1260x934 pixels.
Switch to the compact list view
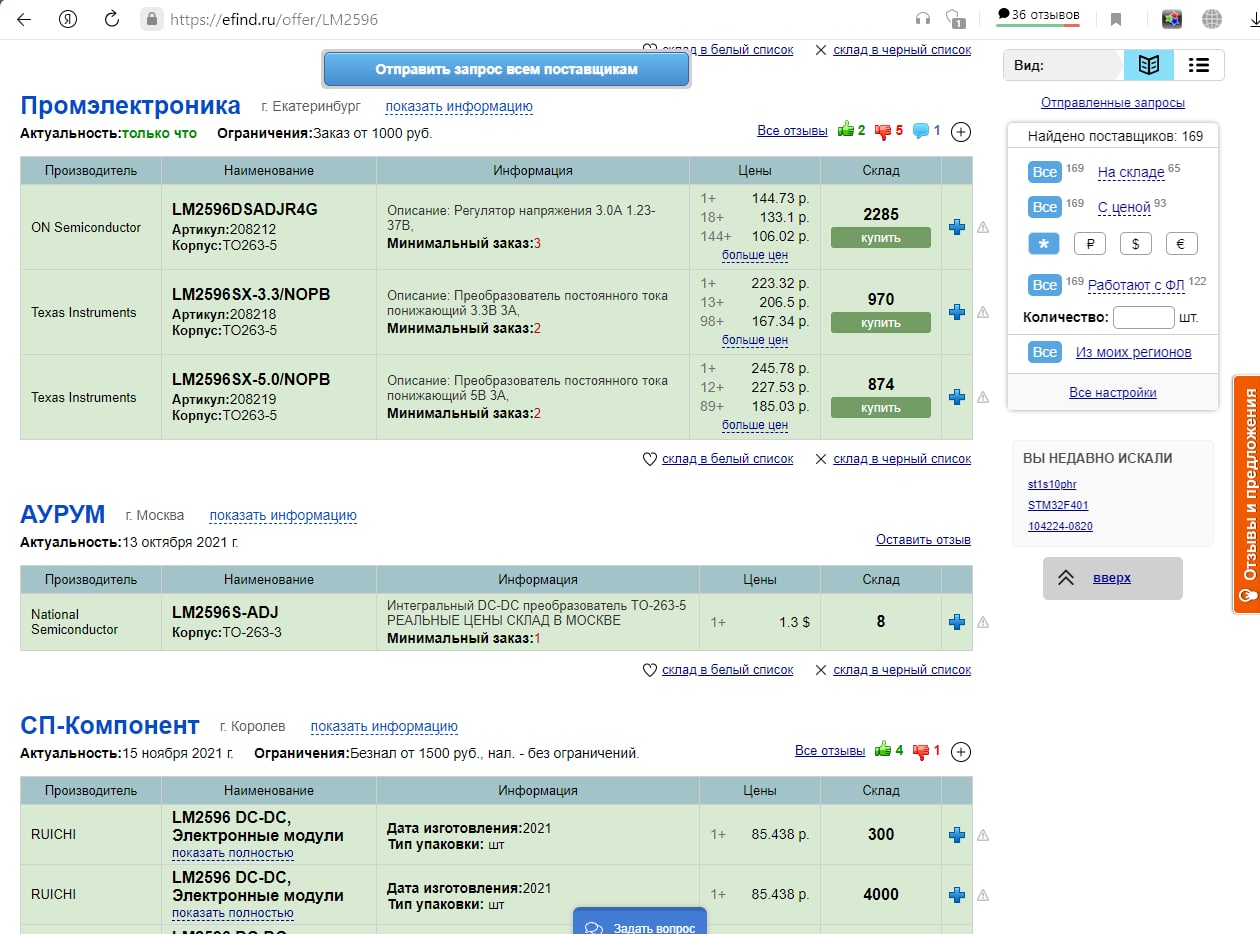(x=1198, y=65)
